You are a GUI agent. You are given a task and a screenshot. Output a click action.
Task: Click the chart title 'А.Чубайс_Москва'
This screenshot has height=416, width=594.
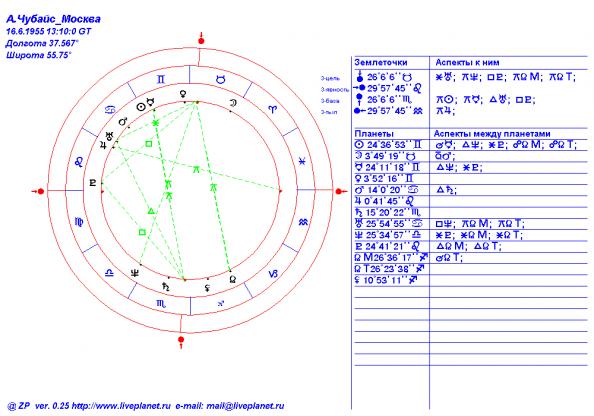pos(53,19)
